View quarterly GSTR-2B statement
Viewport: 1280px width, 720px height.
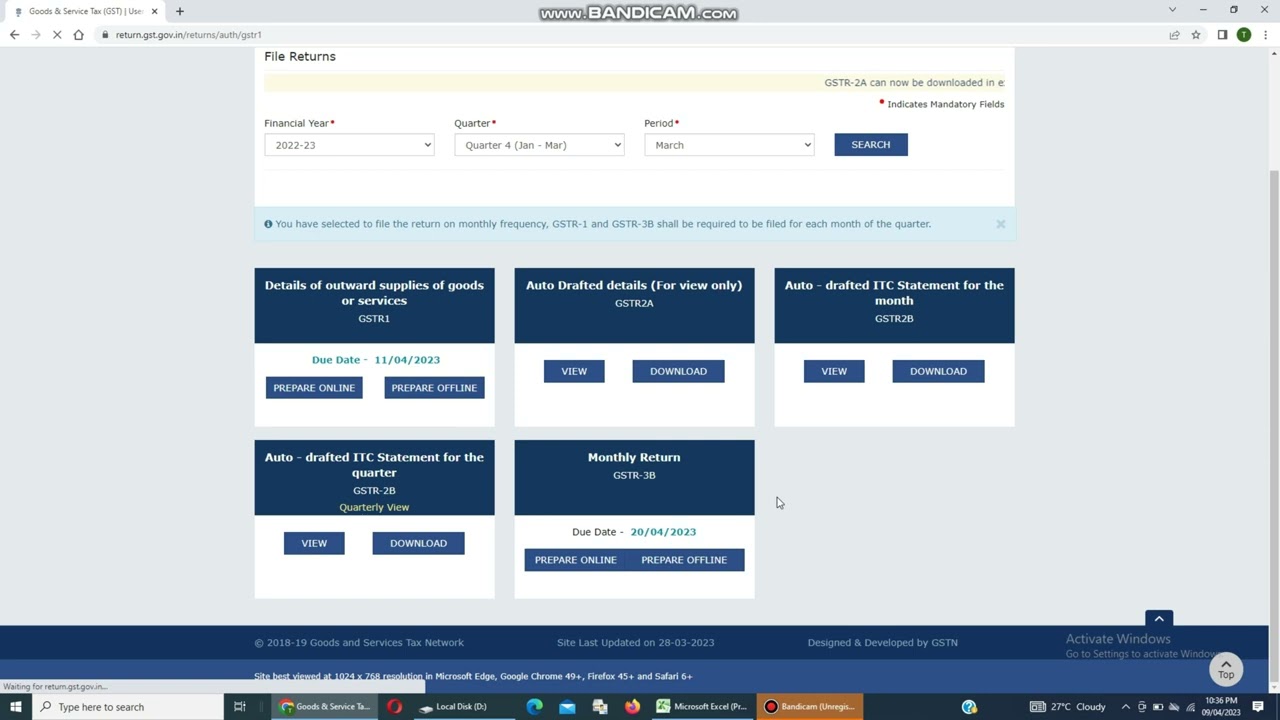[314, 543]
